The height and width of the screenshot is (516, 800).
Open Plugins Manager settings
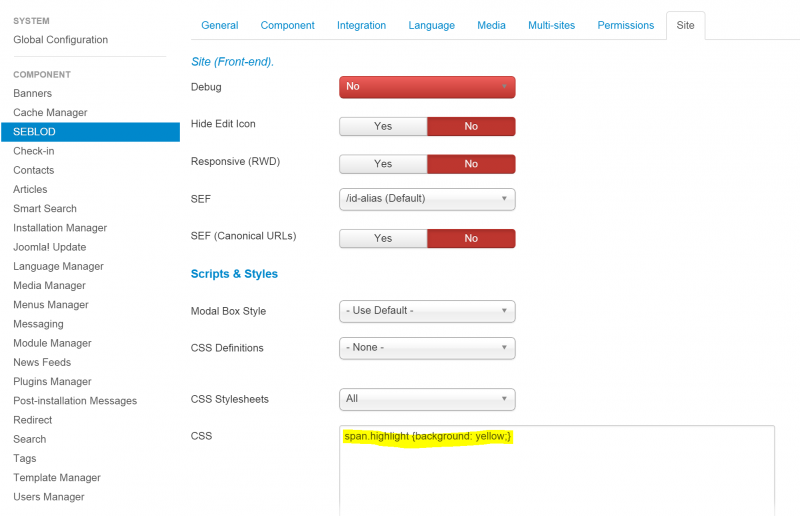point(53,382)
